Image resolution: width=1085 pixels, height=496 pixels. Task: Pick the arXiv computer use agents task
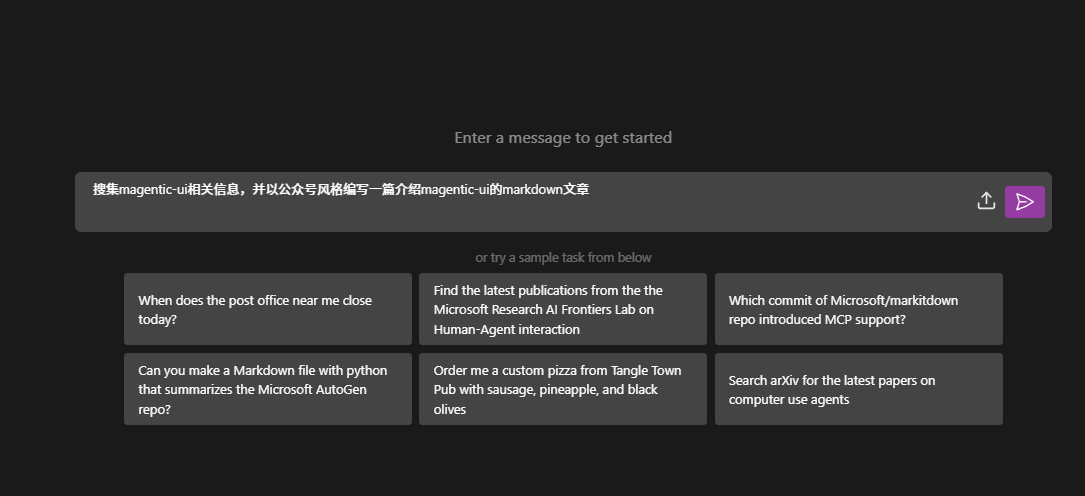click(859, 389)
